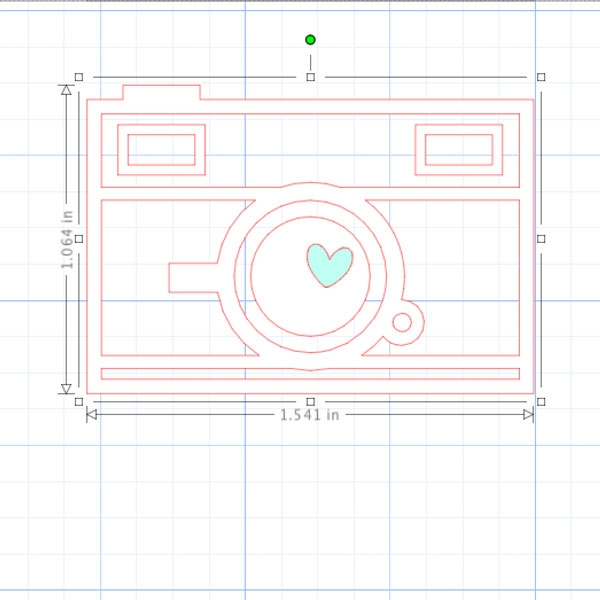This screenshot has height=600, width=600.
Task: Click the middle-right selection resize handle
Action: 541,239
